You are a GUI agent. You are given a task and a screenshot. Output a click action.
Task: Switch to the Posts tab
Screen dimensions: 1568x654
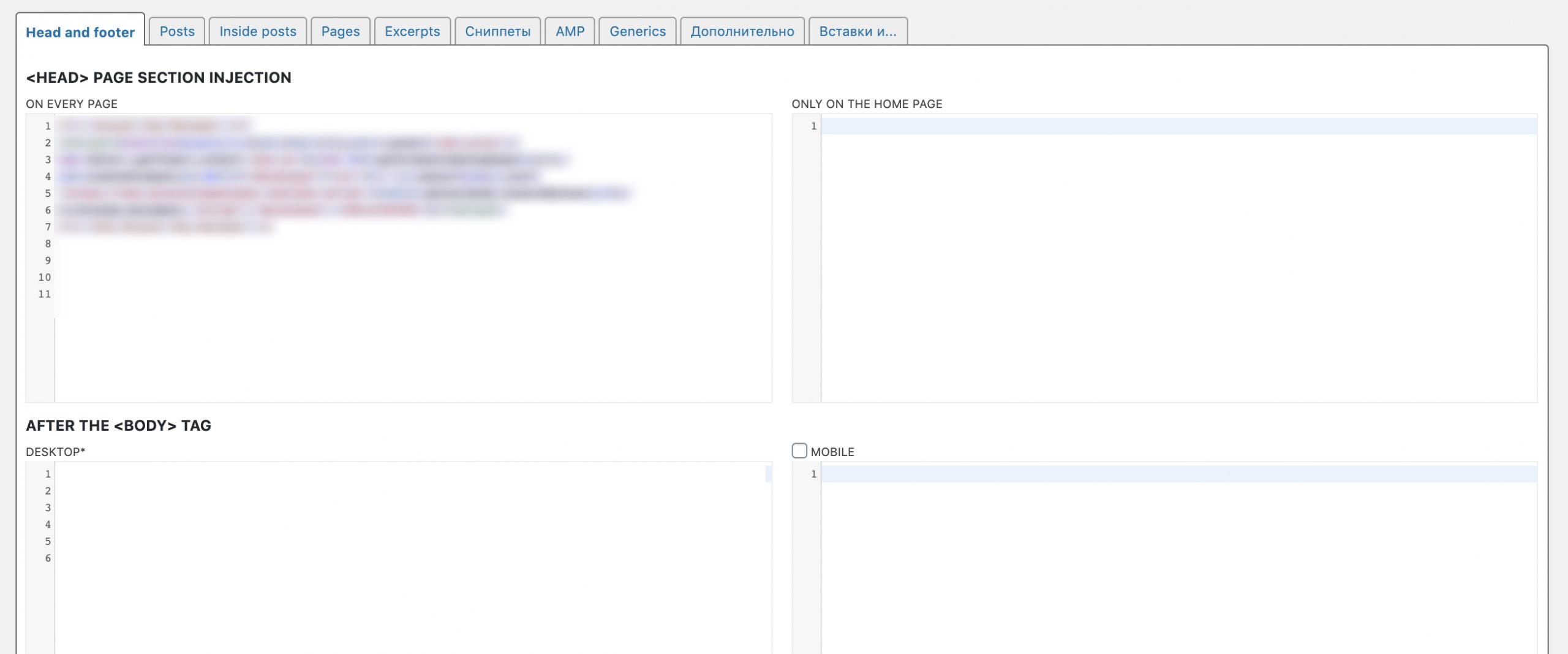[x=177, y=31]
